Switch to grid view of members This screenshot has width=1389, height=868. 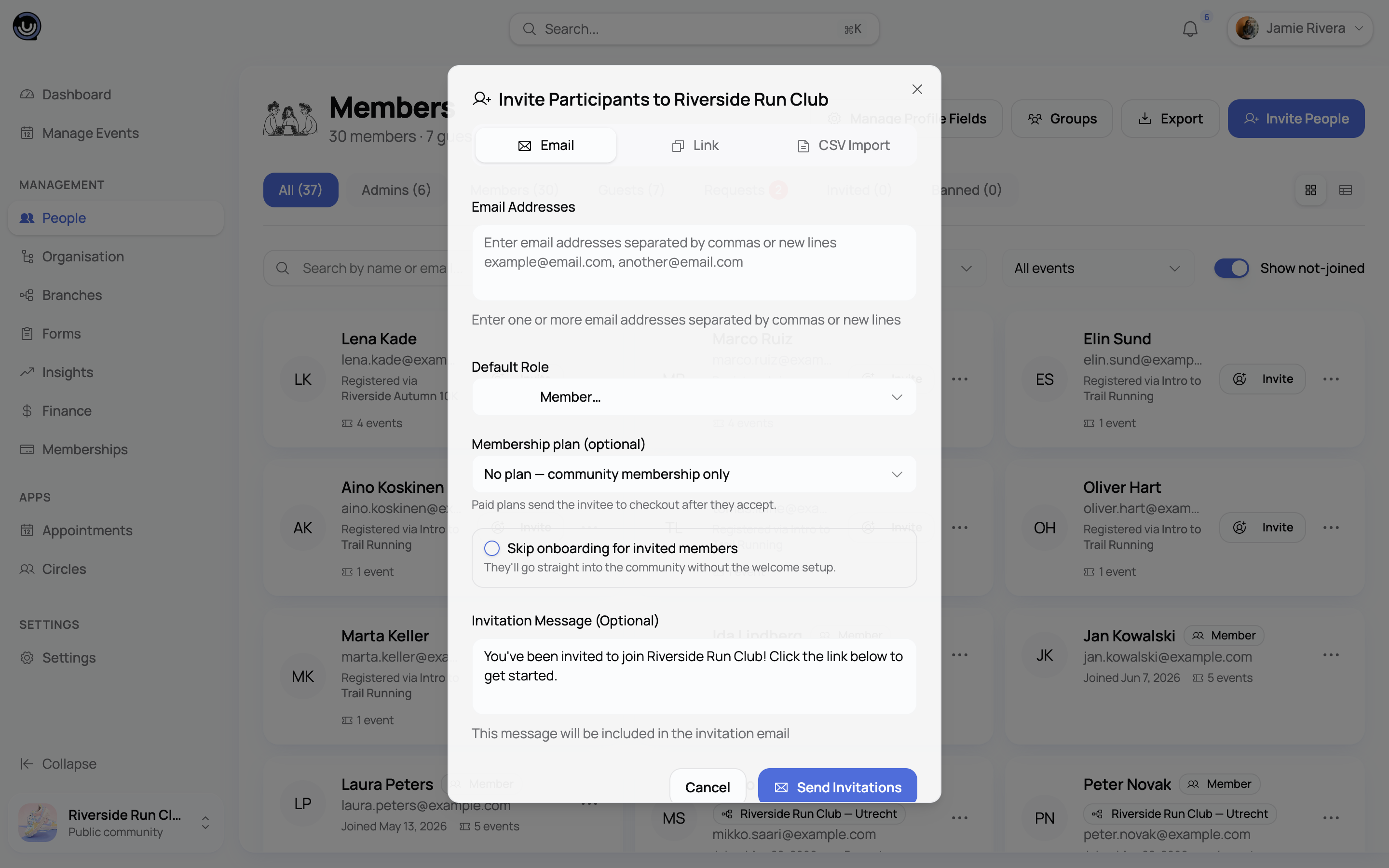coord(1311,190)
